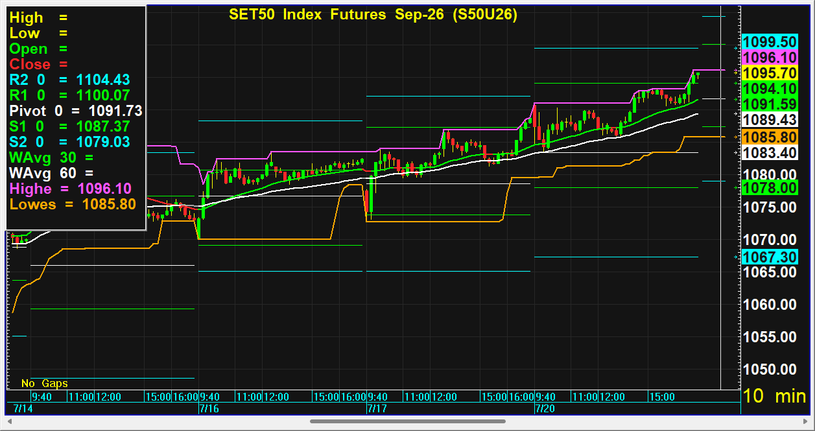Select the R2 0 = 1104.43 legend row
The width and height of the screenshot is (815, 431).
(70, 80)
